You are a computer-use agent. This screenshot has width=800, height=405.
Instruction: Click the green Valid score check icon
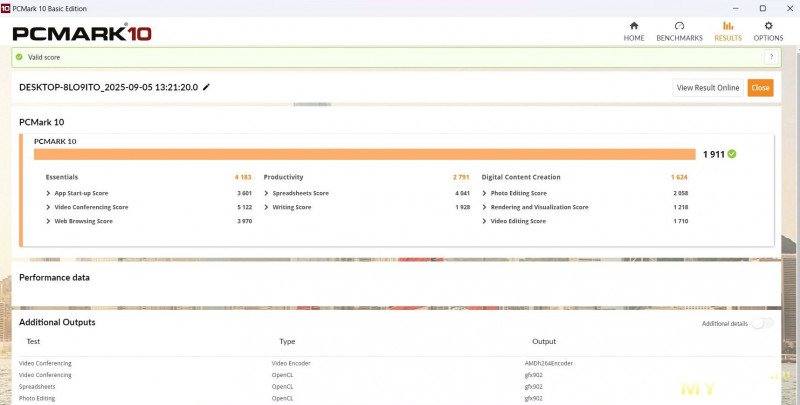tap(19, 57)
